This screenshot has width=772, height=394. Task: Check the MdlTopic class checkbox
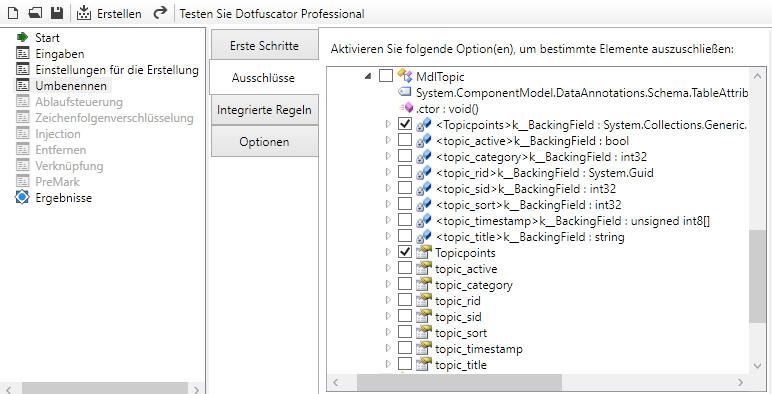click(386, 76)
